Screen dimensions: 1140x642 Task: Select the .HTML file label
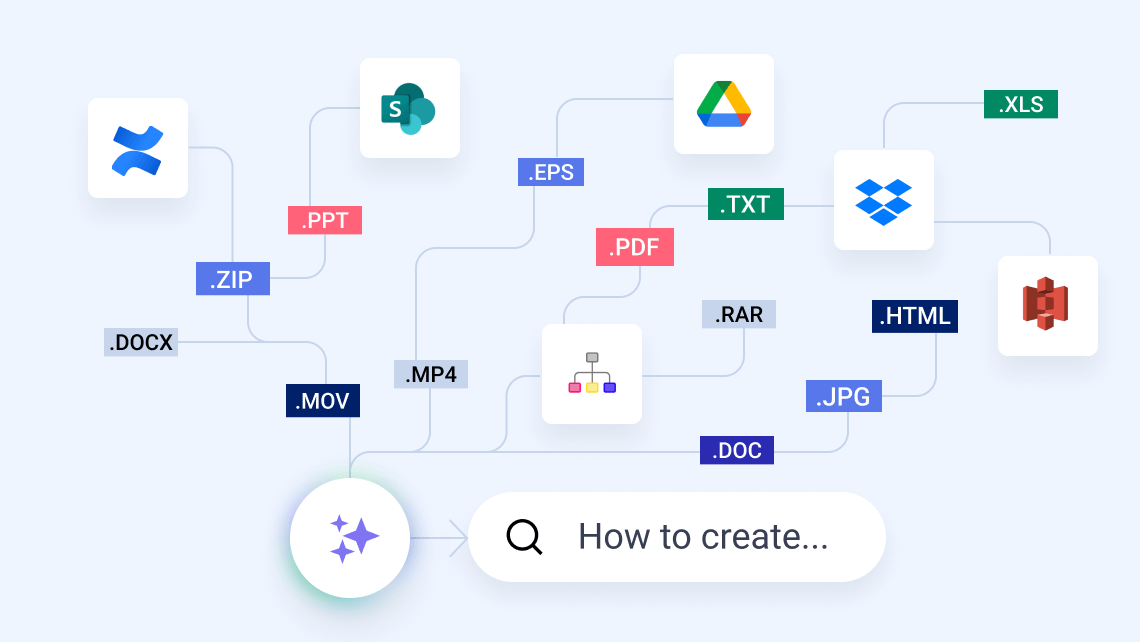tap(914, 316)
